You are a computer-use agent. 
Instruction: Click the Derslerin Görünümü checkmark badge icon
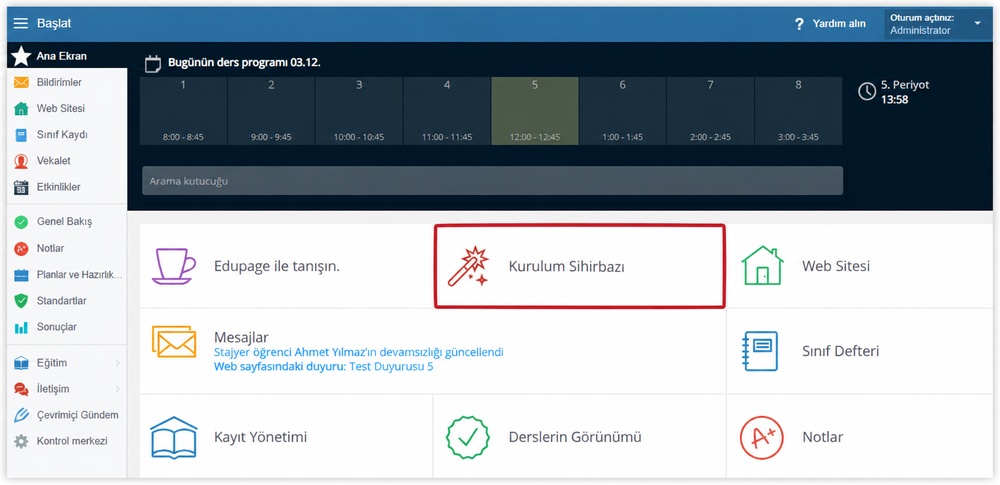468,437
